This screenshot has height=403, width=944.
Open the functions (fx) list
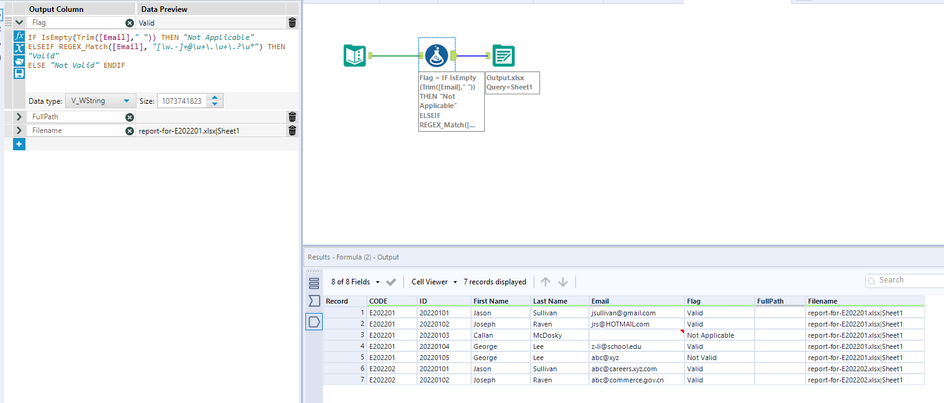[x=20, y=36]
